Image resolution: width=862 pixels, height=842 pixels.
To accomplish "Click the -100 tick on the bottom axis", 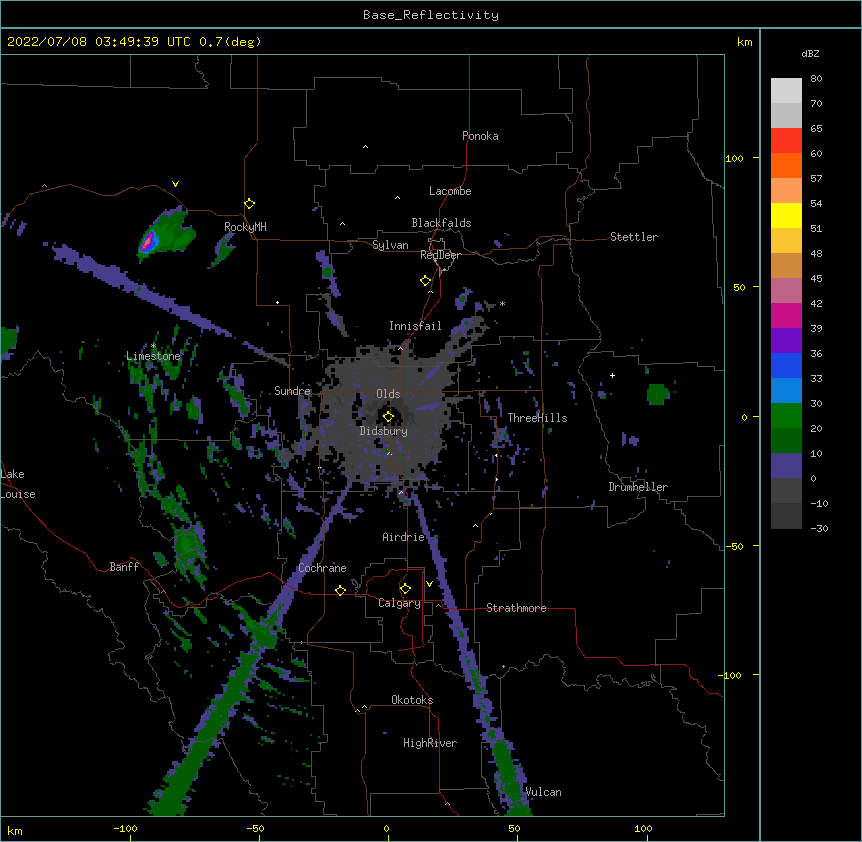I will click(x=125, y=828).
